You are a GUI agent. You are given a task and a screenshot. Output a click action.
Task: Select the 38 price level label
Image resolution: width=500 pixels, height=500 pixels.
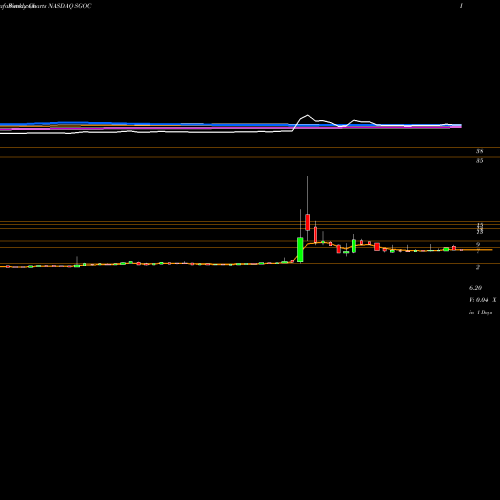(479, 151)
